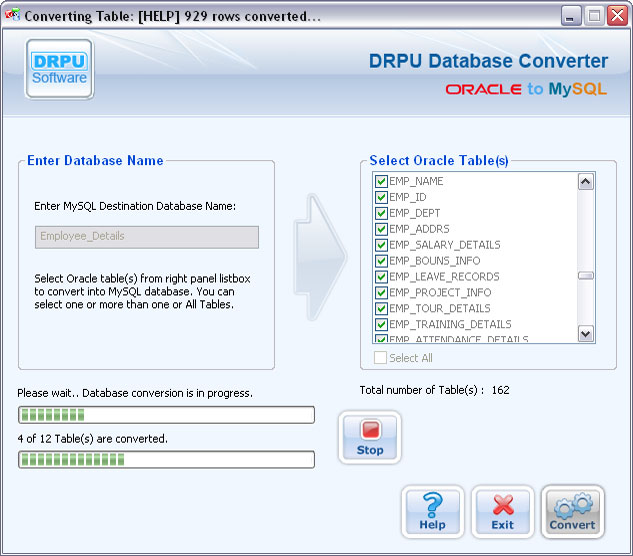Click the table list scrollbar thumb
Screen dimensions: 633x556
tap(586, 276)
